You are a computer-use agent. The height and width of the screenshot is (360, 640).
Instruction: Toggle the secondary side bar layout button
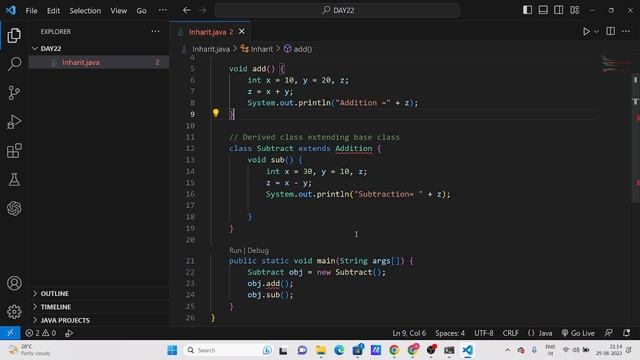coord(559,10)
